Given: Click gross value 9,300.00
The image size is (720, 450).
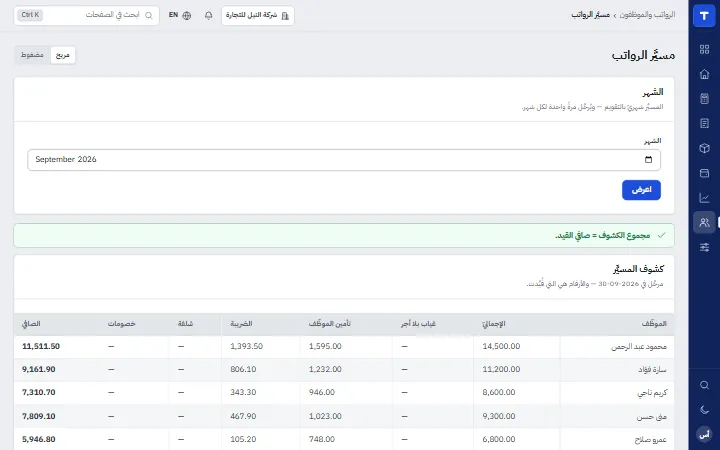Looking at the screenshot, I should [x=499, y=416].
